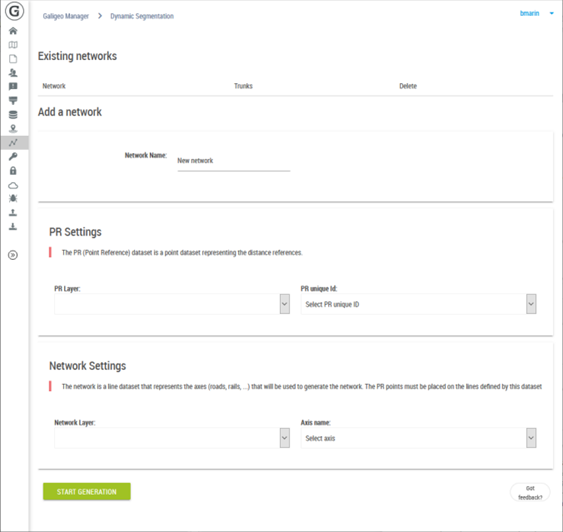
Task: Click the cloud icon in sidebar
Action: pos(13,186)
